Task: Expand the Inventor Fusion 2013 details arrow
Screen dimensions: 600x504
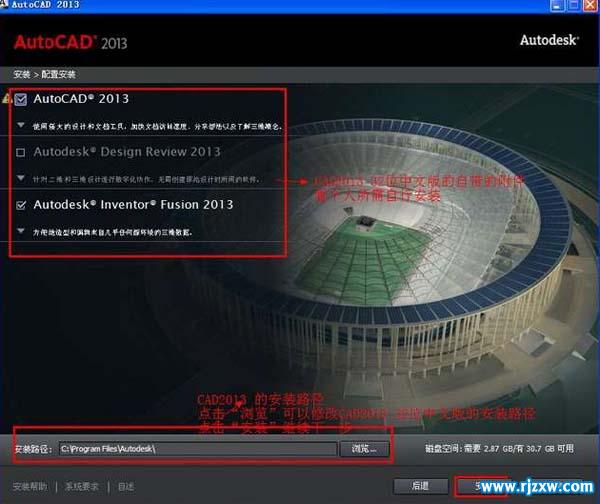Action: point(21,231)
